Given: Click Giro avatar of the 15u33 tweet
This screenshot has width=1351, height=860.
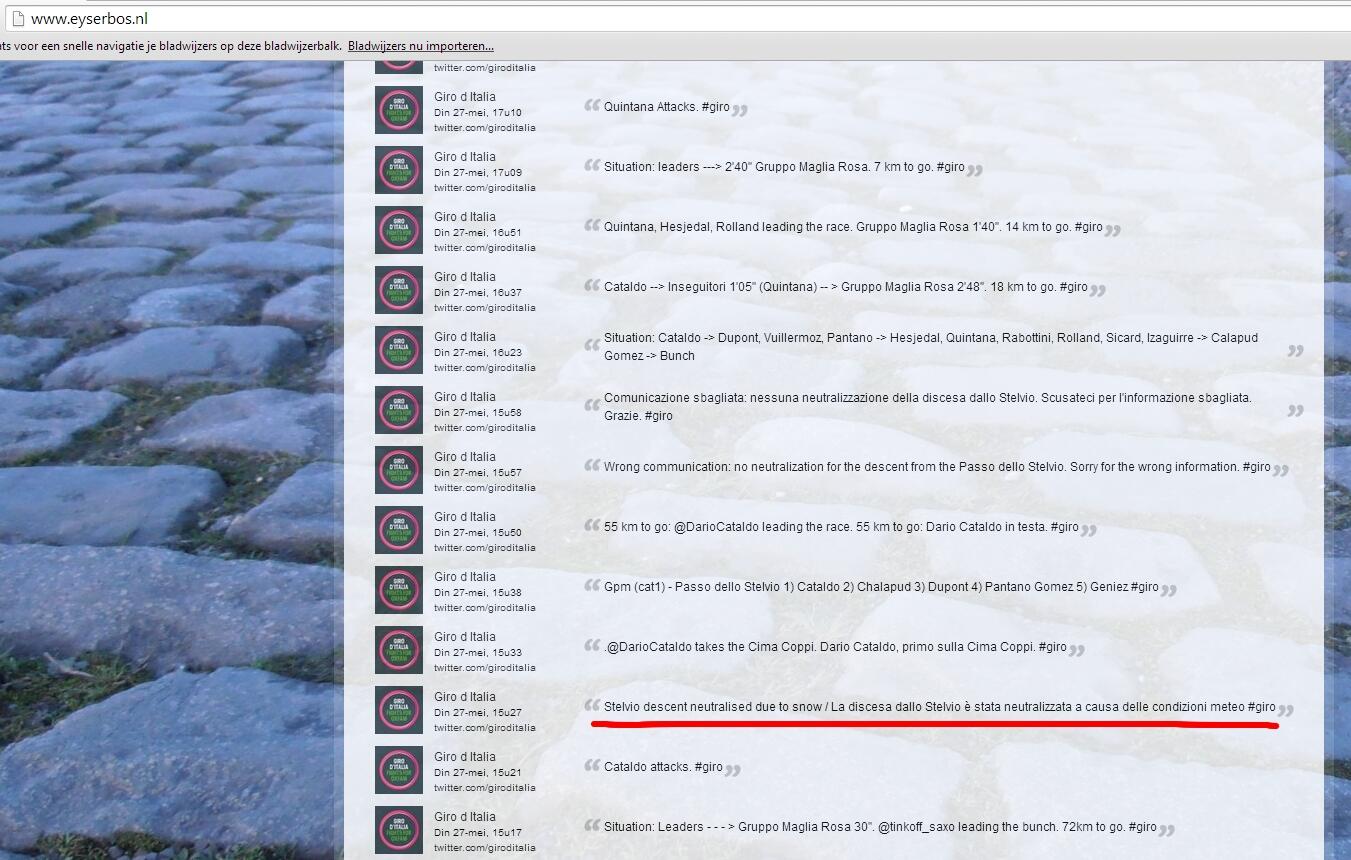Looking at the screenshot, I should pyautogui.click(x=399, y=650).
